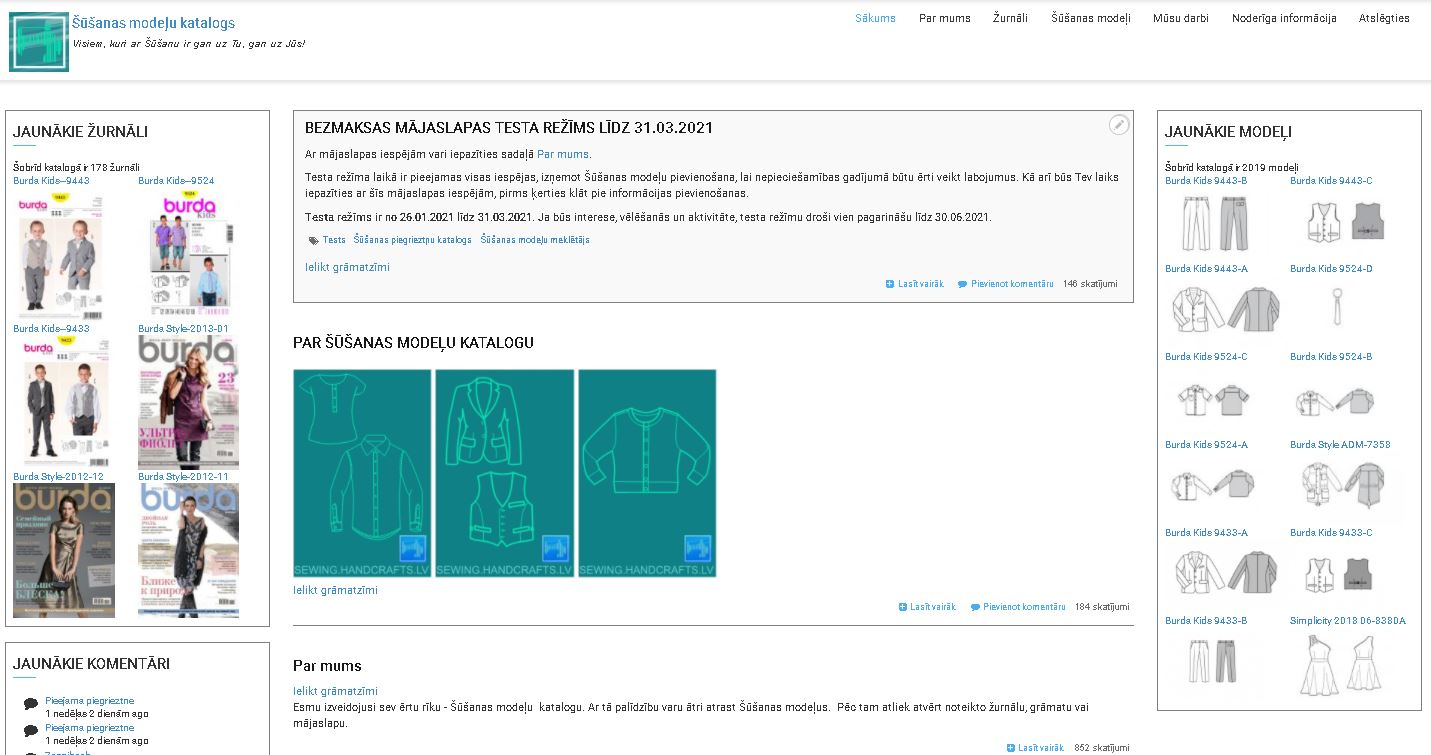
Task: Click Ielikt grāmatzīmi below the catalog images
Action: point(335,590)
